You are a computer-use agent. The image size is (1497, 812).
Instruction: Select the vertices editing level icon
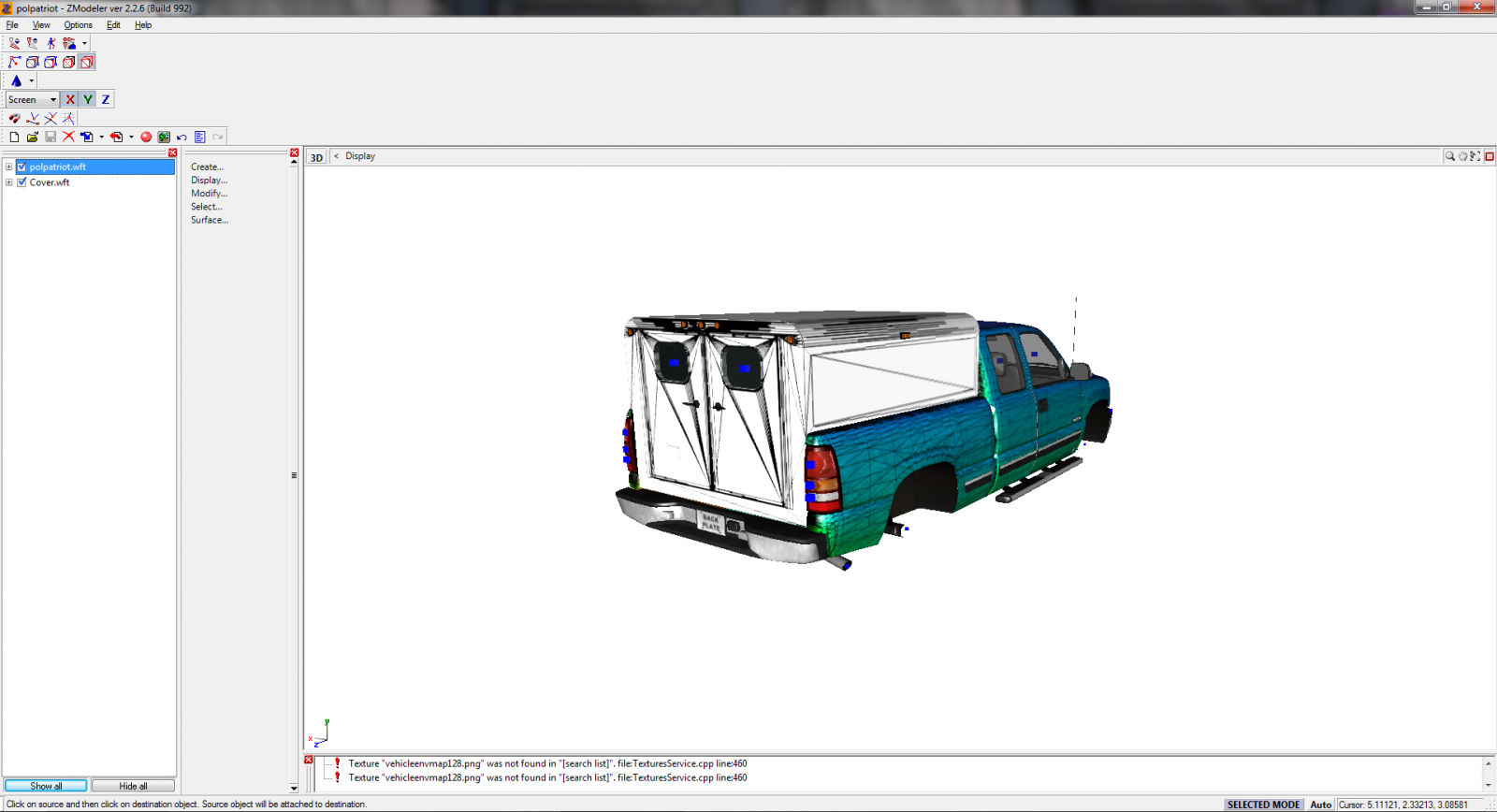[x=14, y=62]
